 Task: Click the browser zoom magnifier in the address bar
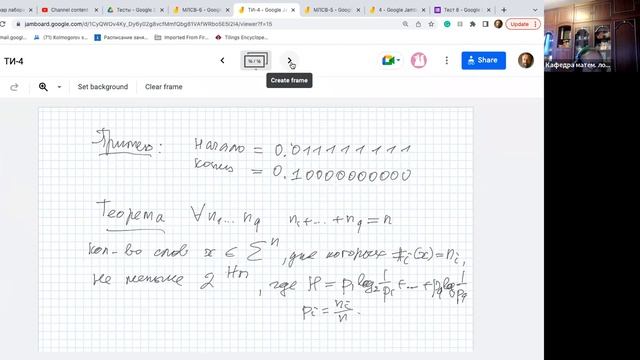pyautogui.click(x=405, y=24)
